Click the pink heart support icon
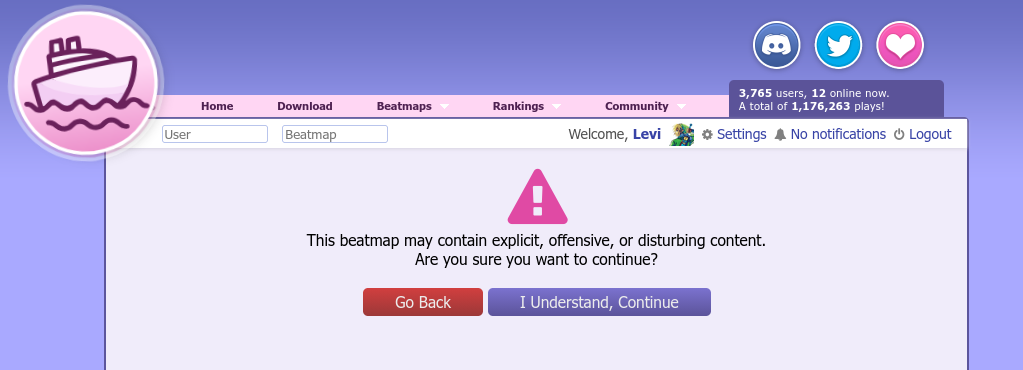 click(x=900, y=45)
